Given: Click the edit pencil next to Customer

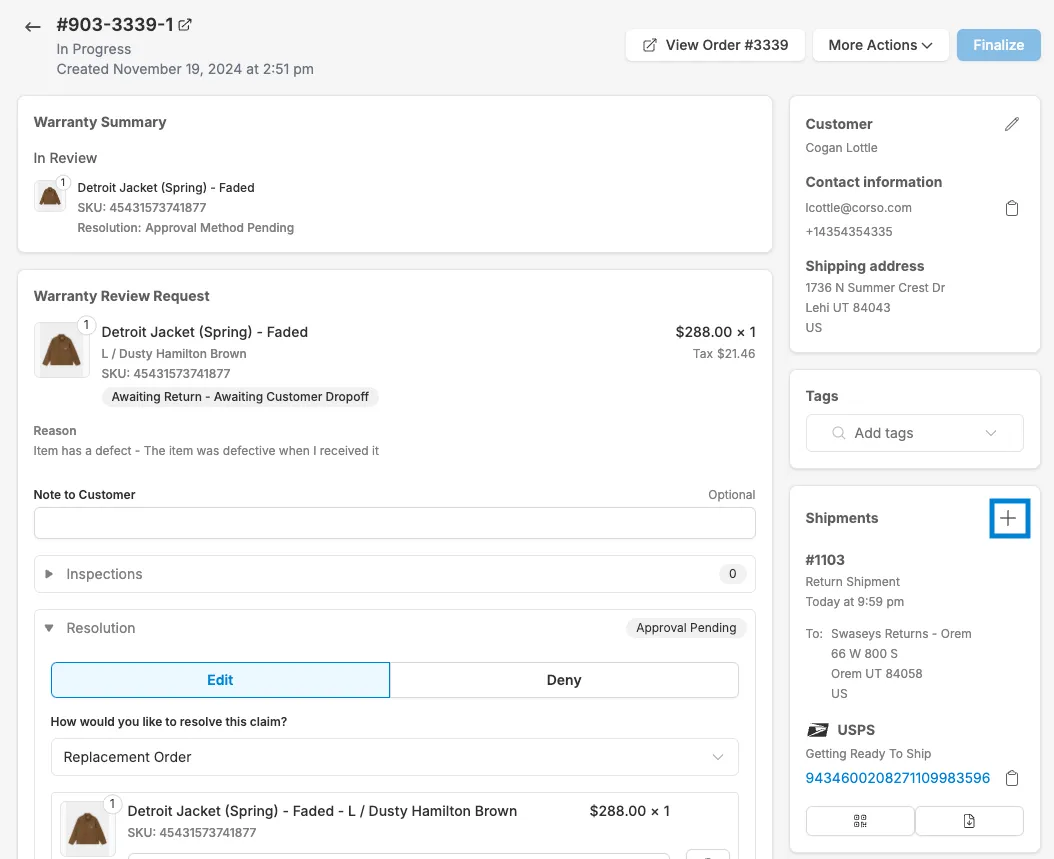Looking at the screenshot, I should [1012, 123].
